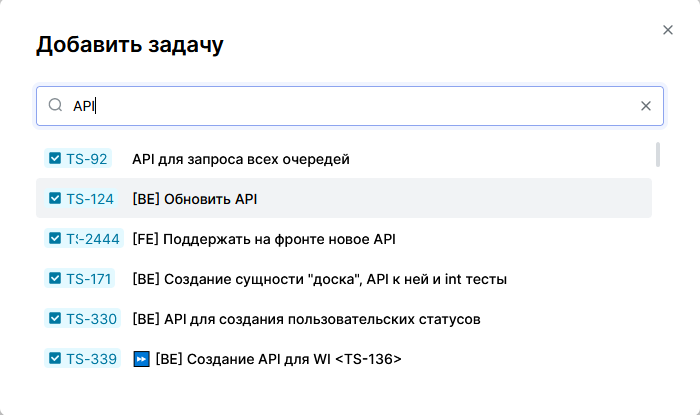Click the task icon beside TS-2444
Screen dimensions: 700x415
[x=55, y=238]
